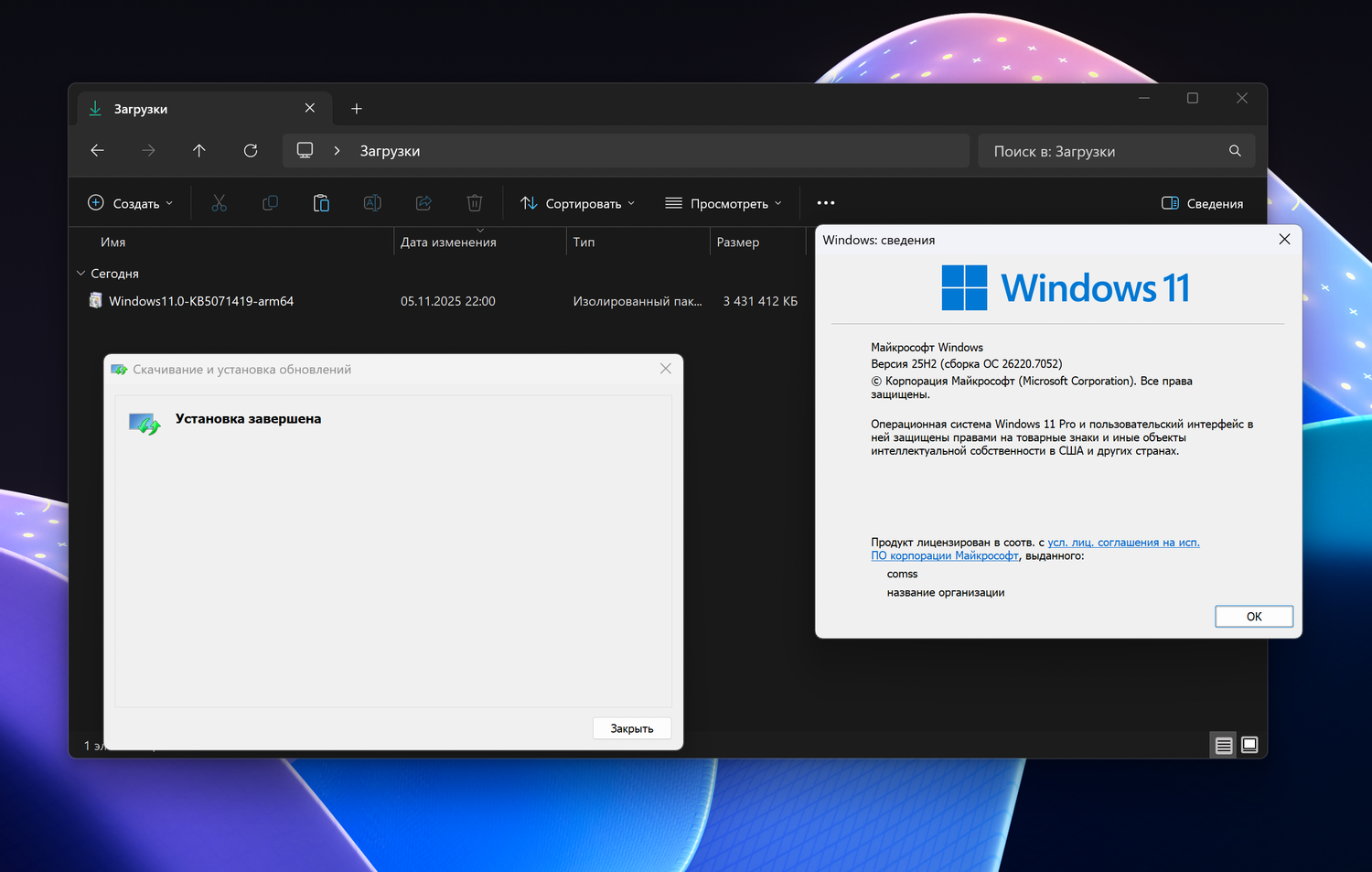This screenshot has width=1372, height=872.
Task: Open the Создать dropdown menu
Action: 130,203
